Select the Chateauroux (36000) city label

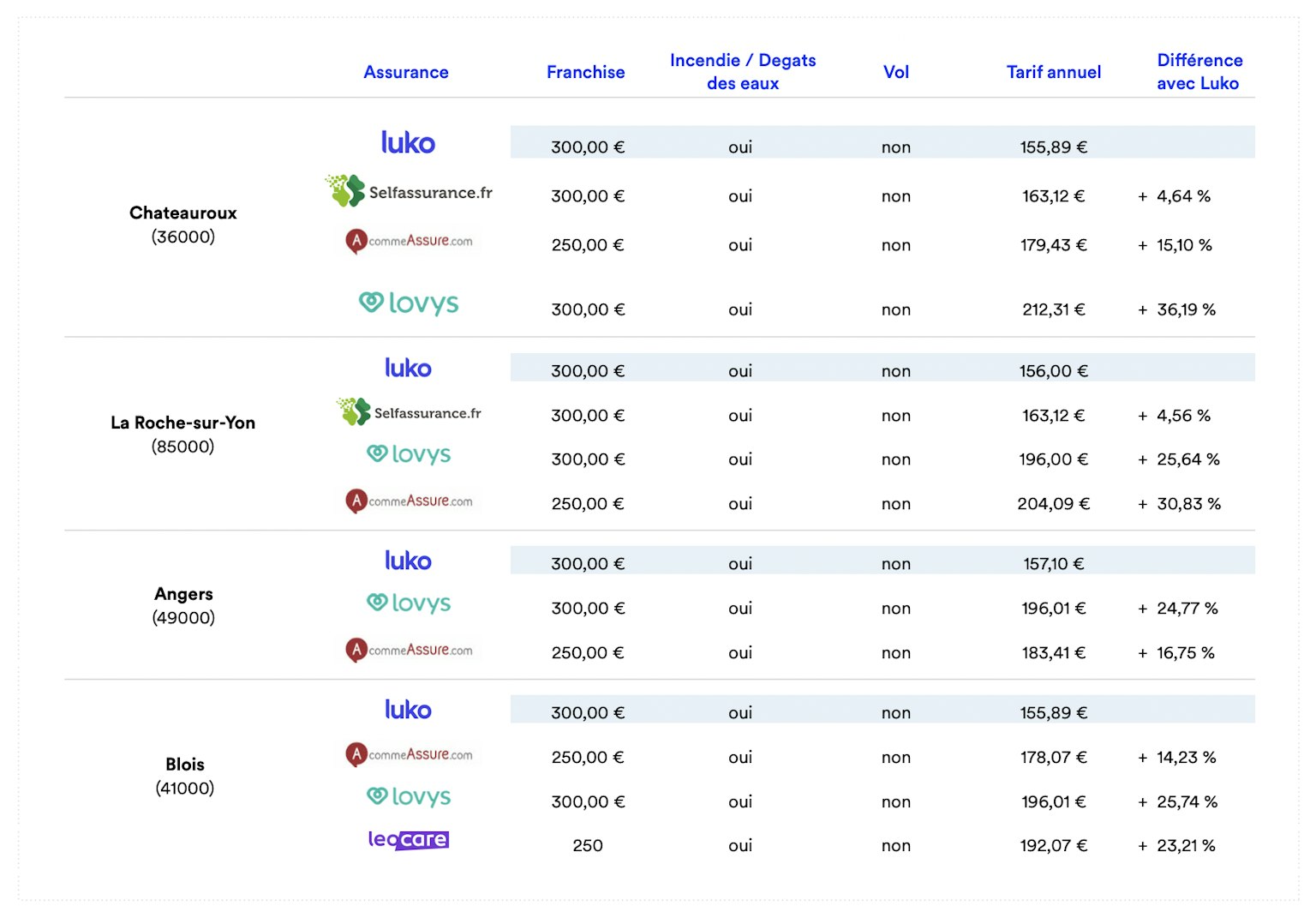coord(183,225)
